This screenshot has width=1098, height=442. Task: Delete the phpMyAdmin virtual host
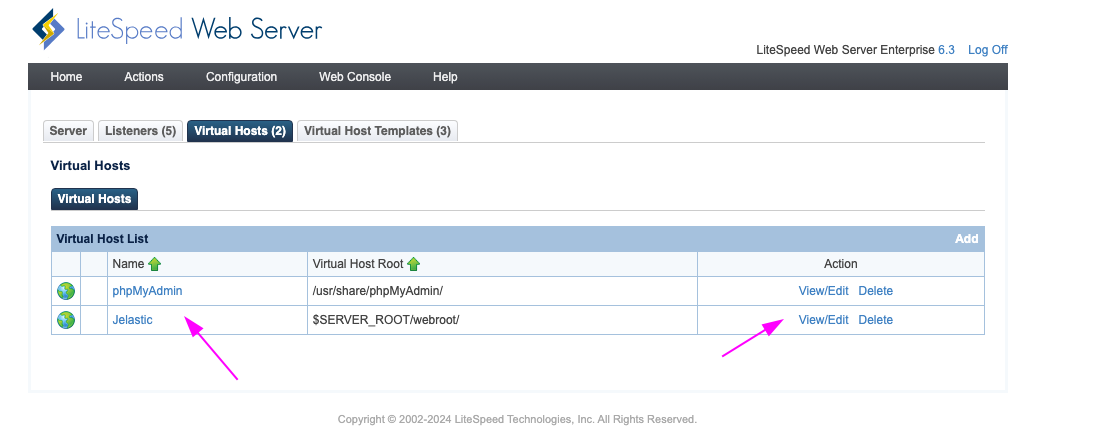[x=875, y=291]
